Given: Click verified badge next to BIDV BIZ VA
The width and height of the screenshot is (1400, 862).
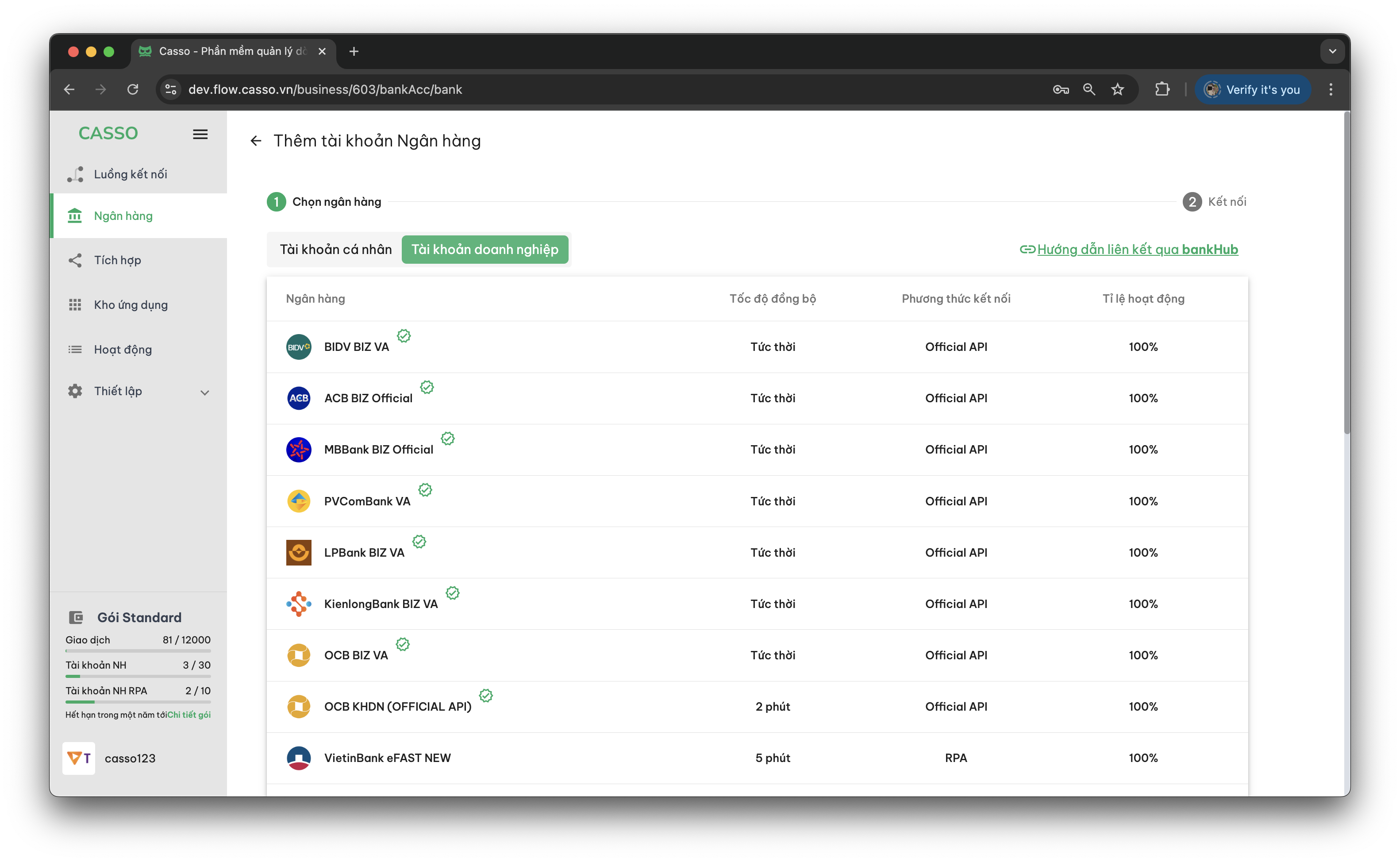Looking at the screenshot, I should (x=404, y=336).
